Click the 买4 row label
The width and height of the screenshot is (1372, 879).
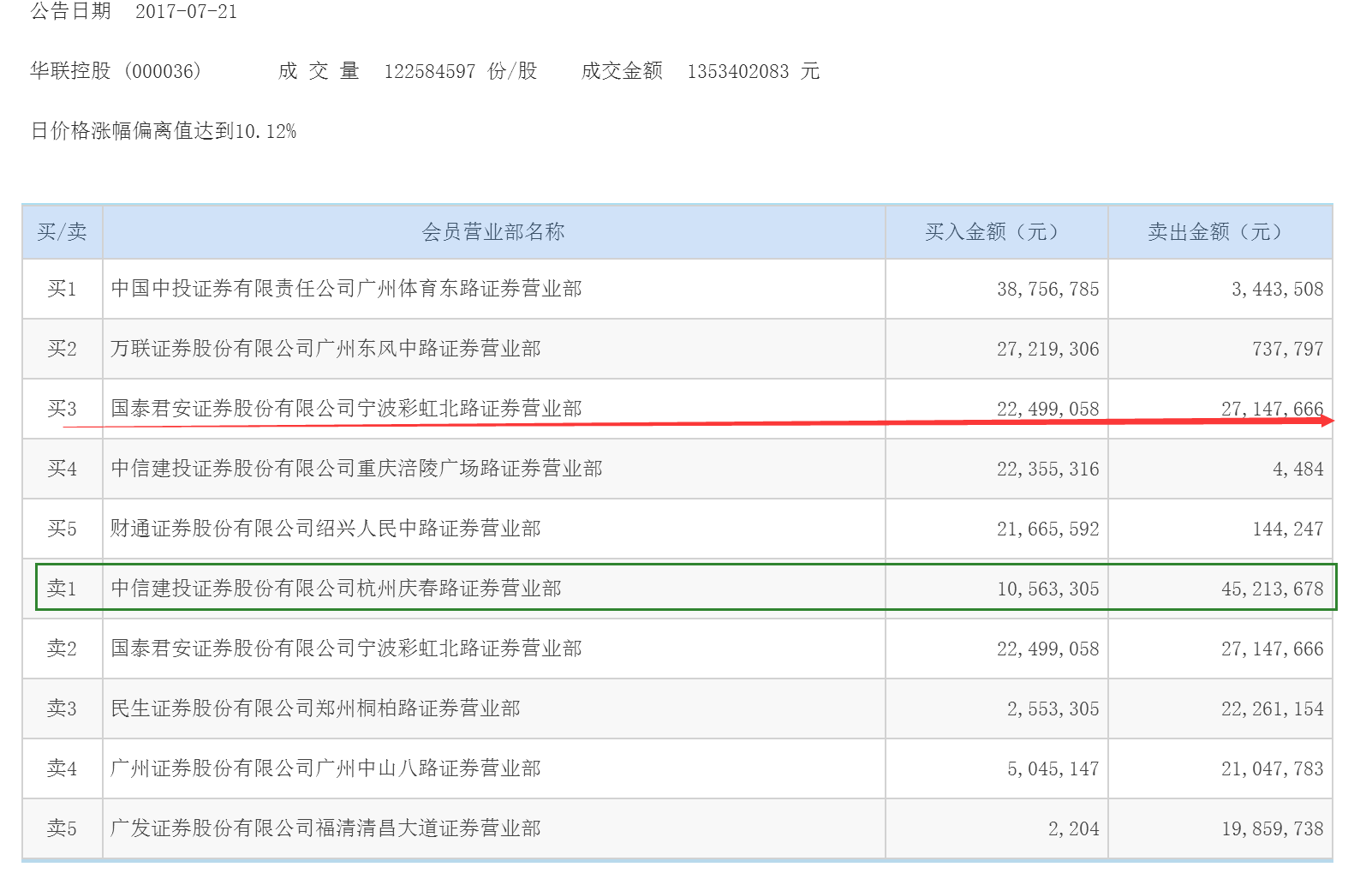click(x=62, y=469)
